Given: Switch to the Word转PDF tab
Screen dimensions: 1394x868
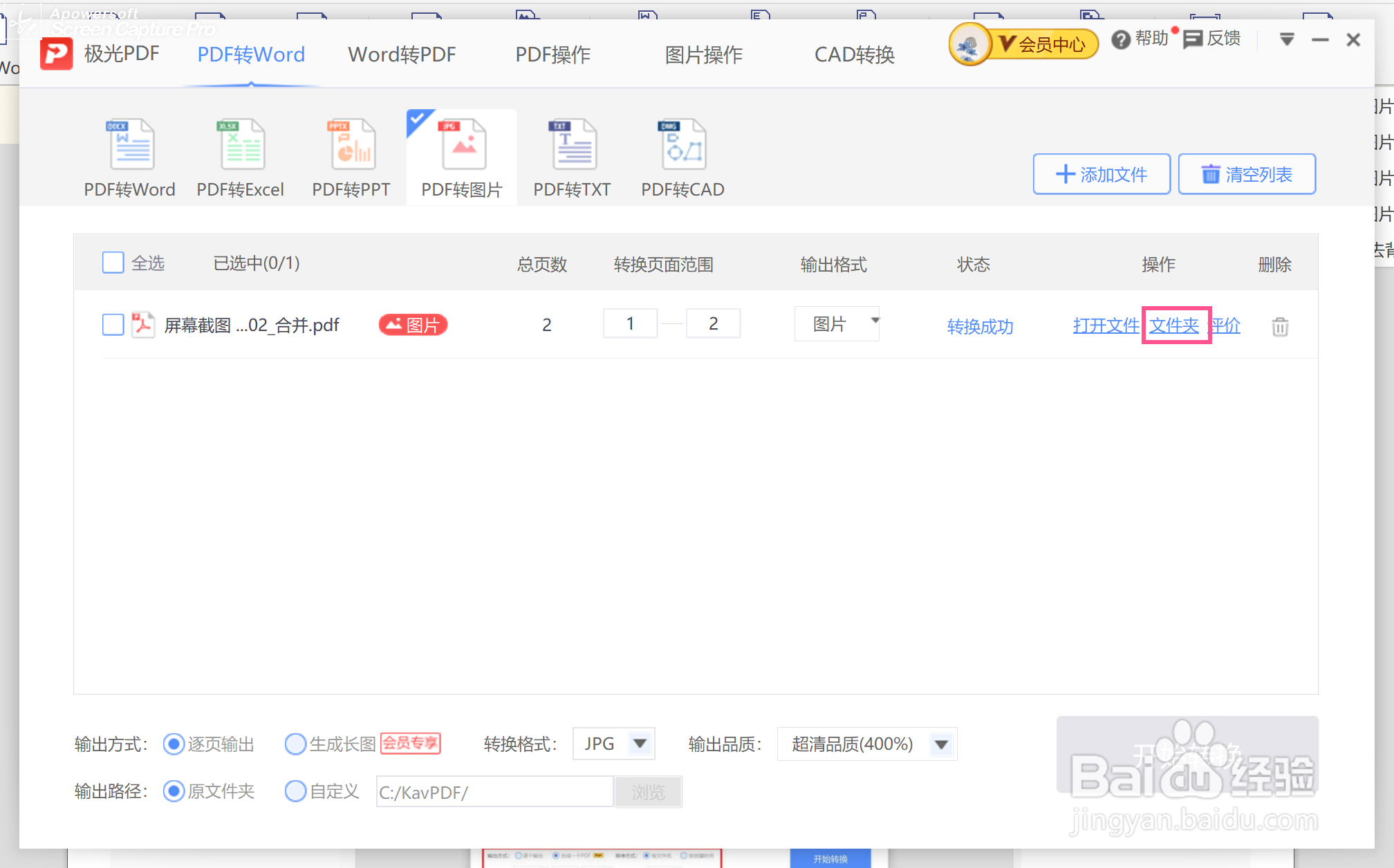Looking at the screenshot, I should pyautogui.click(x=402, y=55).
